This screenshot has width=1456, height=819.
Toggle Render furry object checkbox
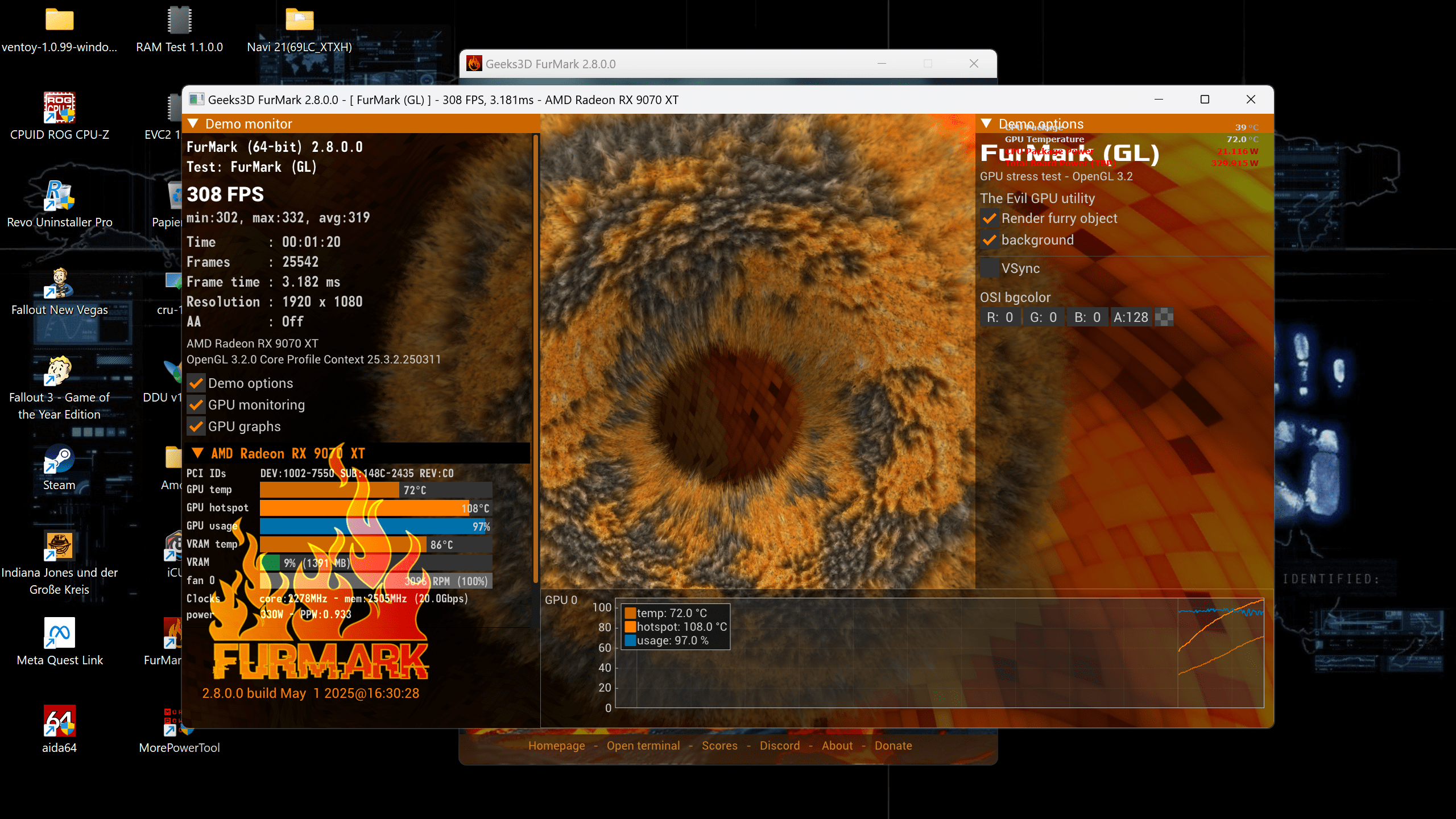point(990,218)
